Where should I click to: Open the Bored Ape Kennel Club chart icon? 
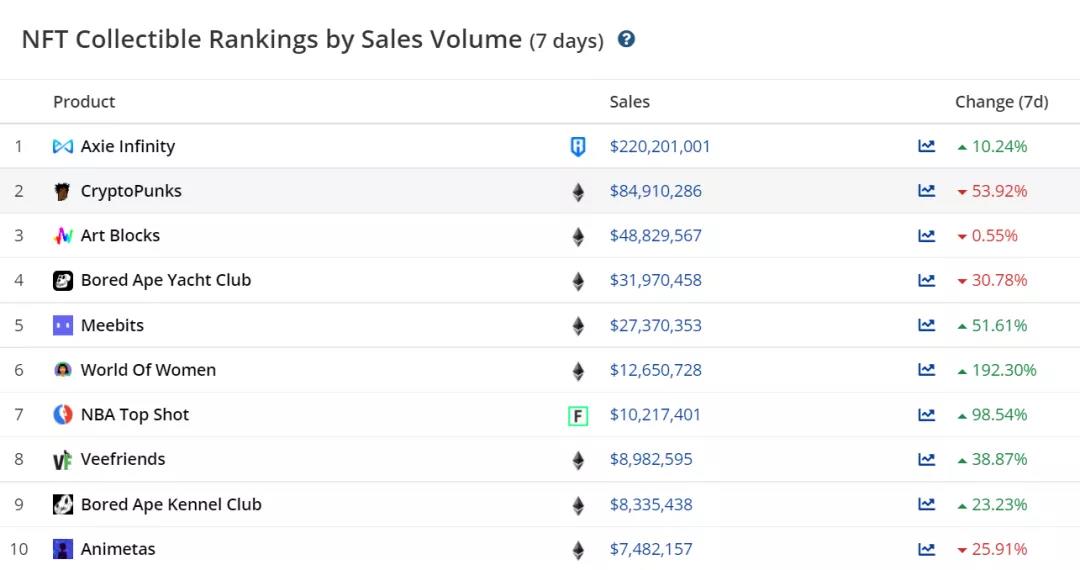(x=926, y=504)
